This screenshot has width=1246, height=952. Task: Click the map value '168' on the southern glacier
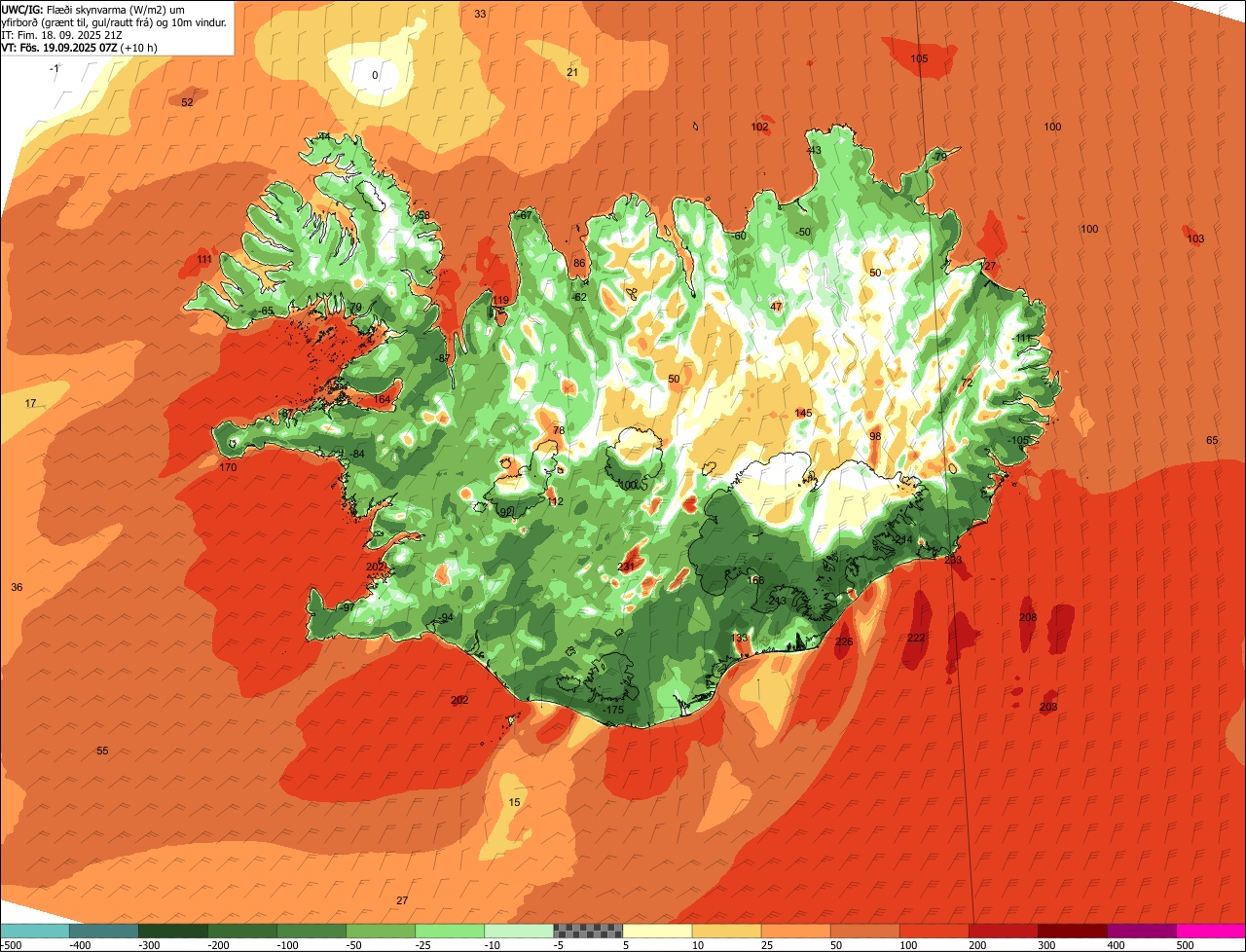(x=755, y=580)
